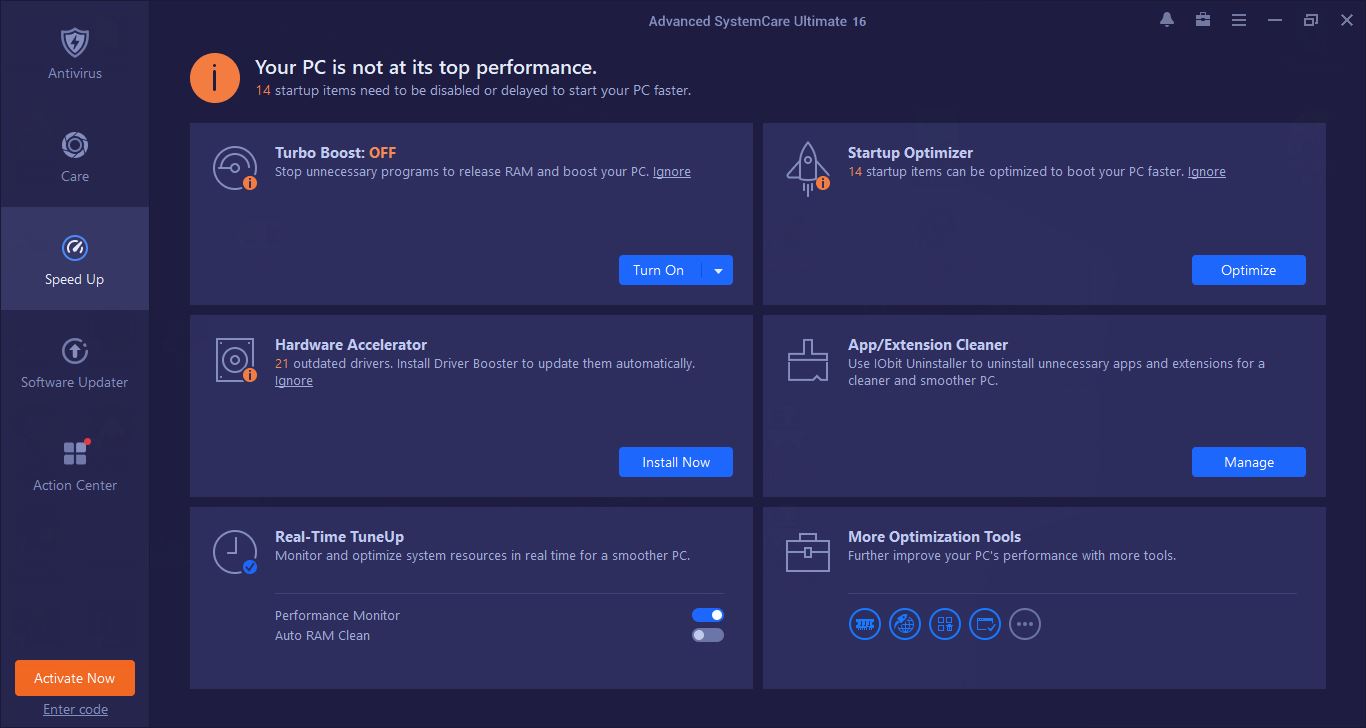Click the Auto RAM Clean label
Screen dimensions: 1366x728
click(x=322, y=636)
